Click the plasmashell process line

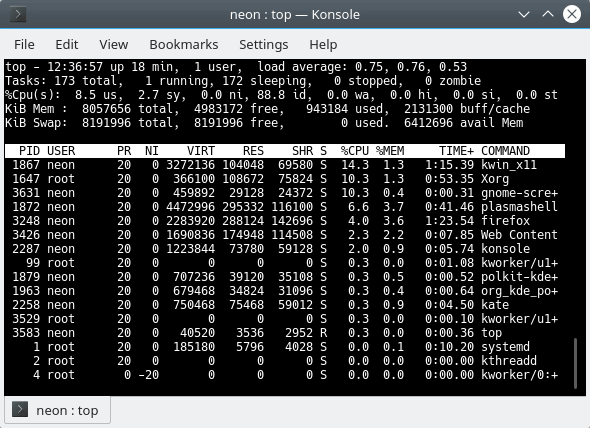pyautogui.click(x=284, y=207)
